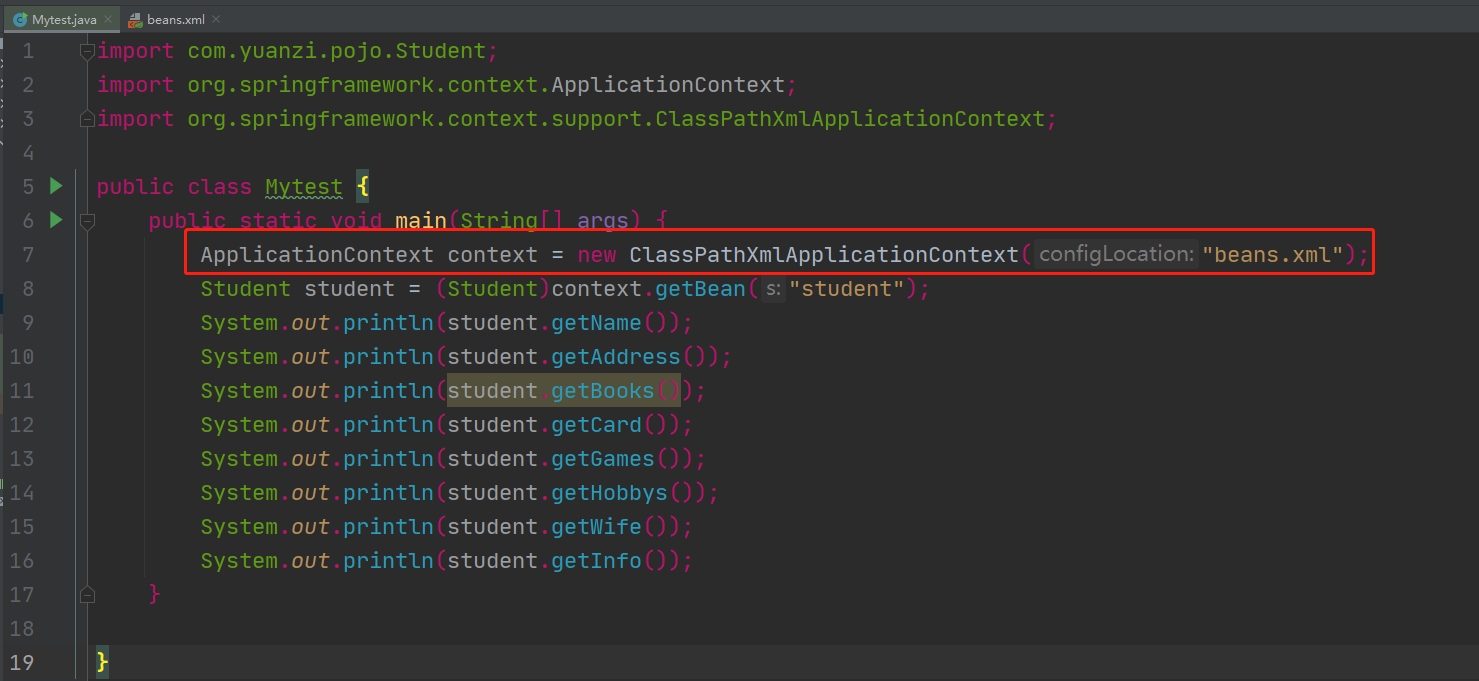Screen dimensions: 1479x681
Task: Click getGames on line 13
Action: coord(603,459)
